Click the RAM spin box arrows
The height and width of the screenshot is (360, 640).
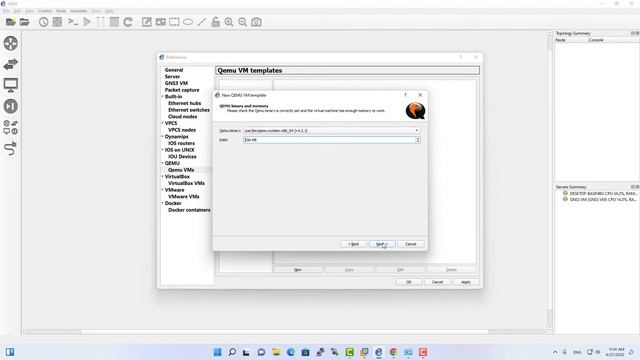coord(418,140)
